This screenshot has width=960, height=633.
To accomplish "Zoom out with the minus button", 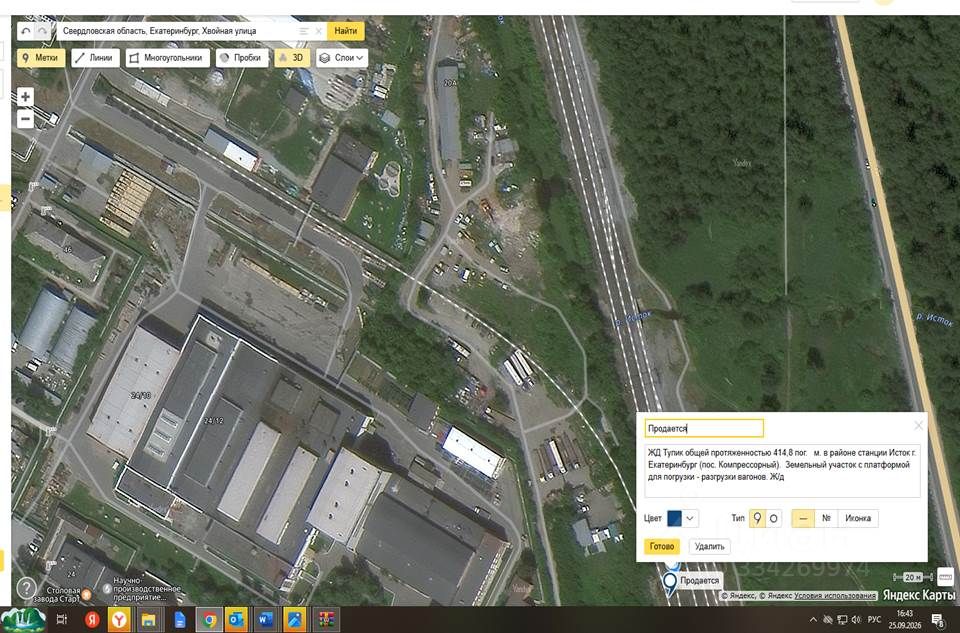I will (x=25, y=118).
